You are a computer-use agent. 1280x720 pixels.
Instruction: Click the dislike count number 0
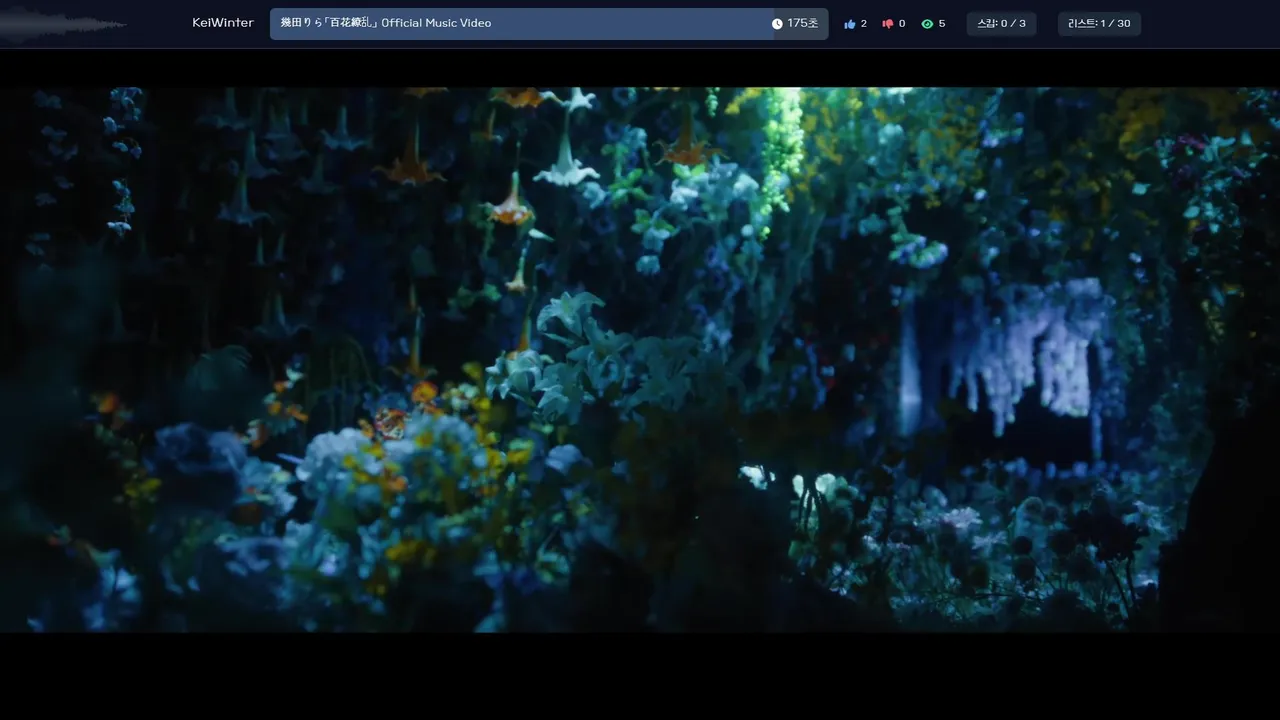[x=902, y=24]
